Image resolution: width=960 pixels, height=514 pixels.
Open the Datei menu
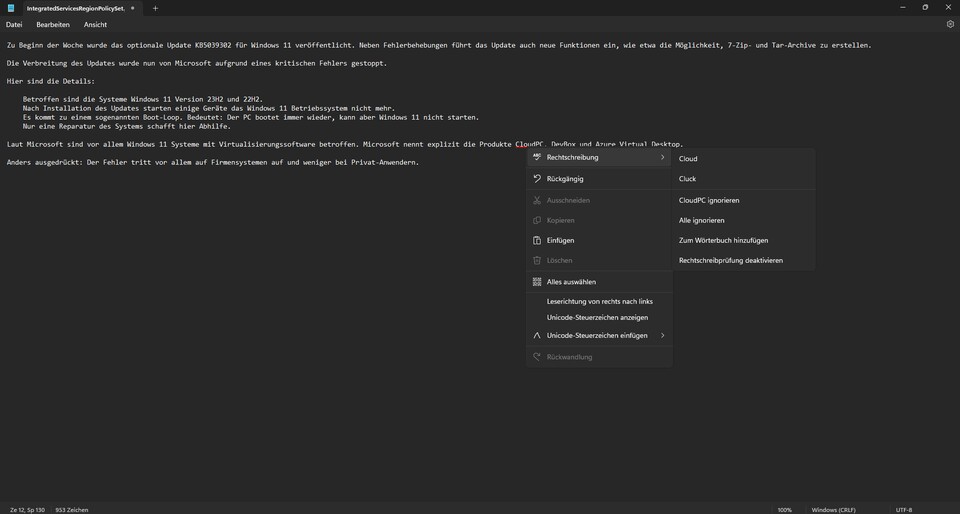pyautogui.click(x=14, y=24)
